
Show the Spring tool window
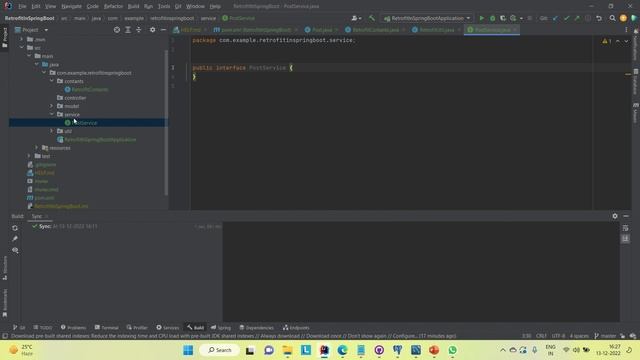(x=221, y=328)
